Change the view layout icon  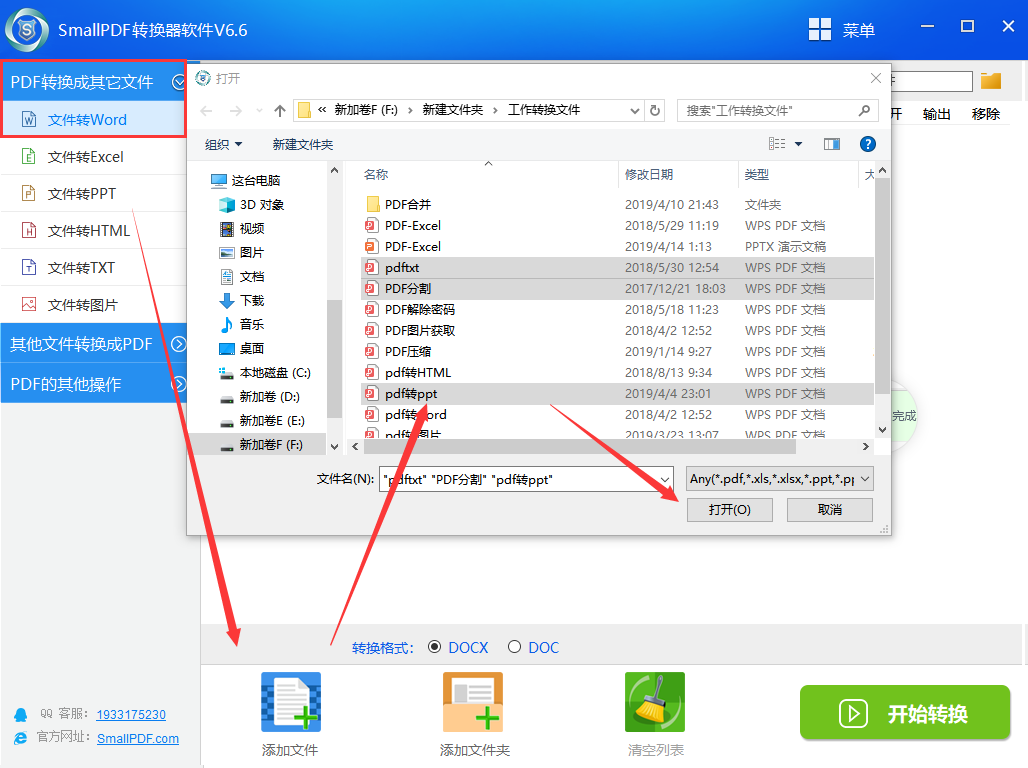click(x=777, y=144)
